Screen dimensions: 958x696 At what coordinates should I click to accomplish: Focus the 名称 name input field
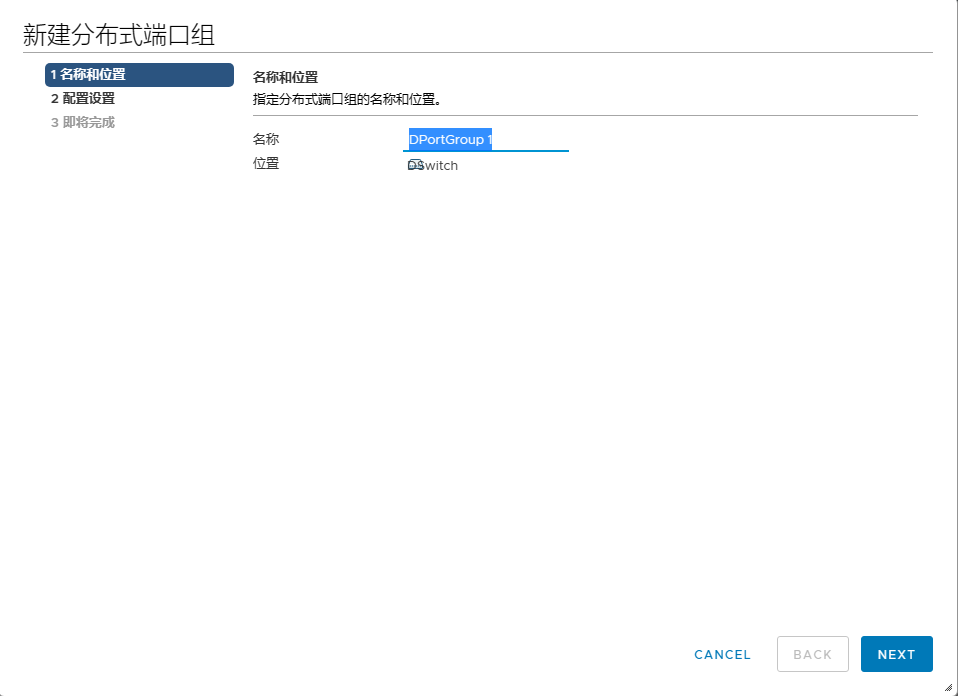pos(485,140)
